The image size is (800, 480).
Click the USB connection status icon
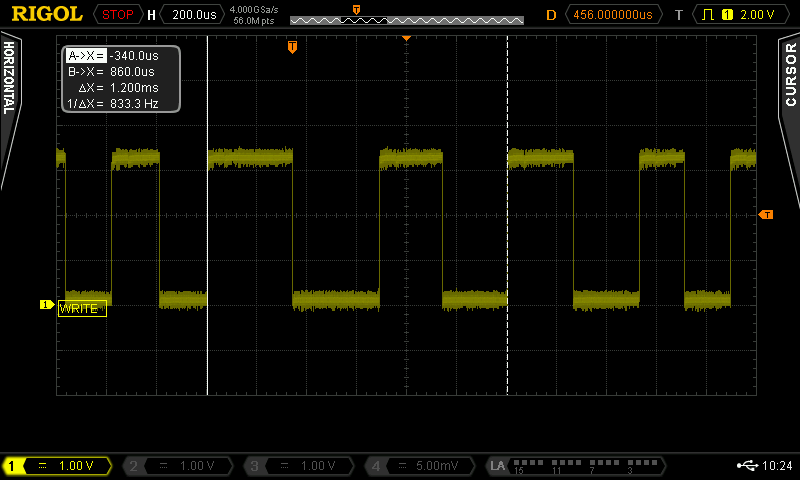(746, 466)
